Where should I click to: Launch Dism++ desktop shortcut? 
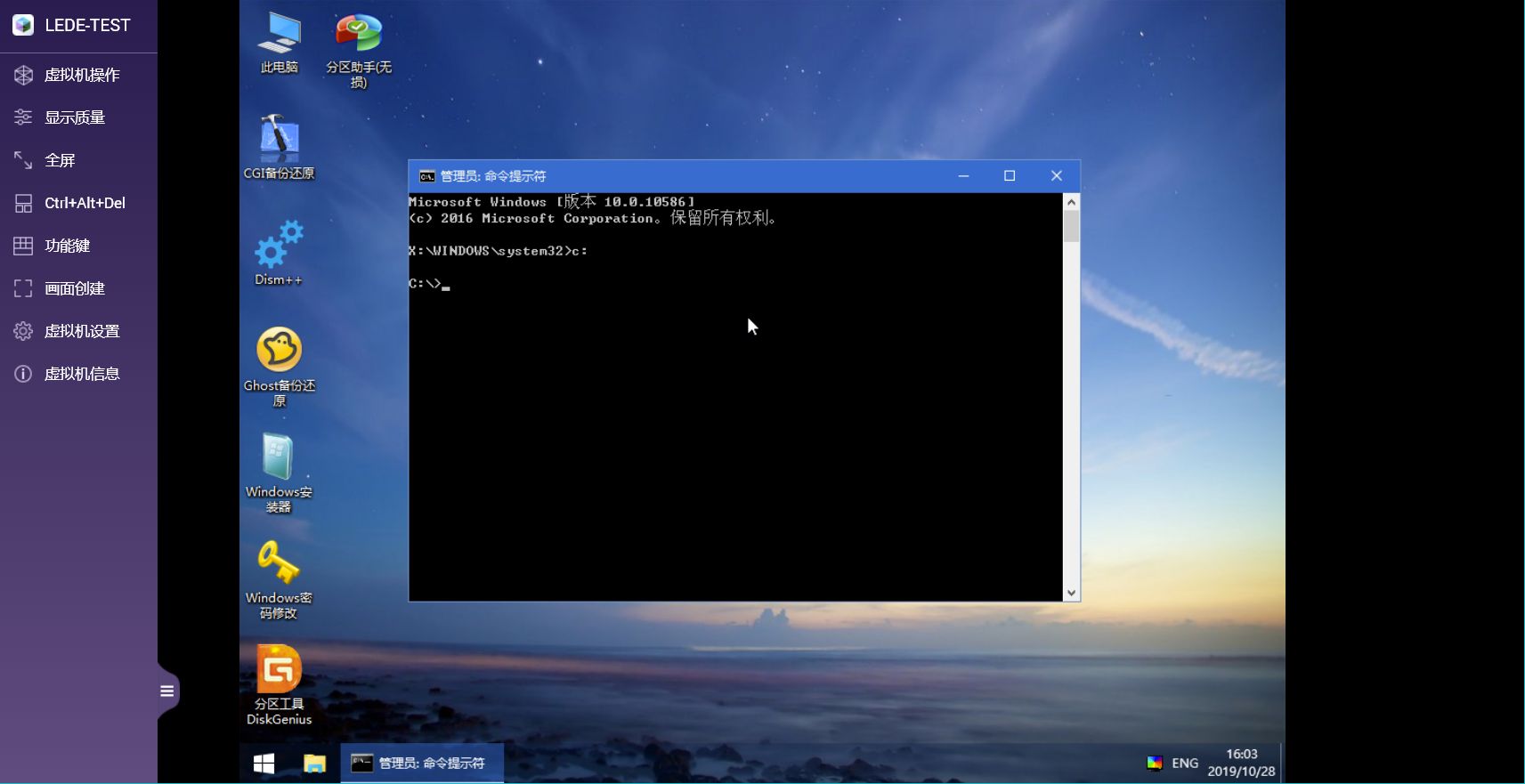(279, 253)
